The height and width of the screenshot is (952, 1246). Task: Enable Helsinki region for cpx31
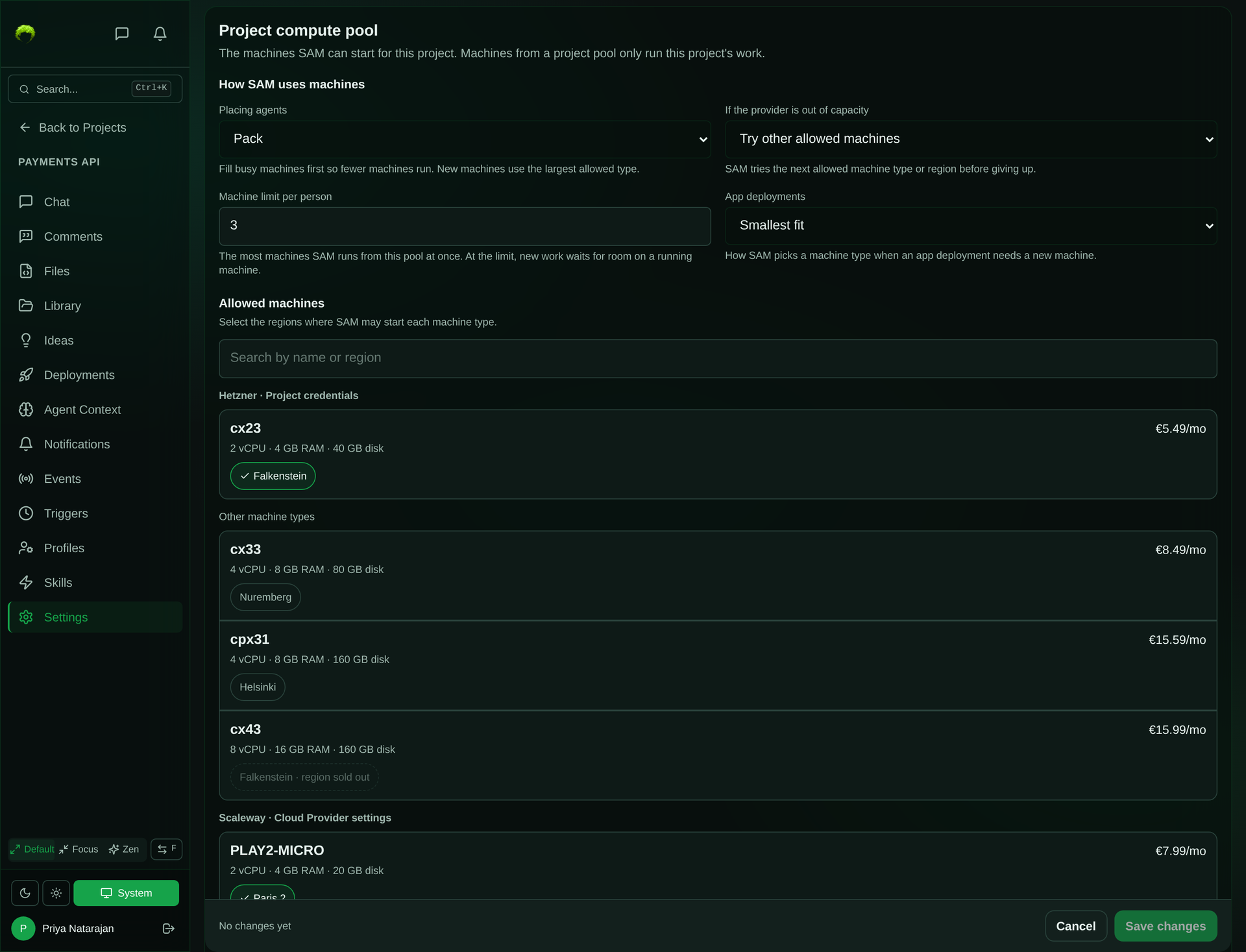pyautogui.click(x=258, y=687)
